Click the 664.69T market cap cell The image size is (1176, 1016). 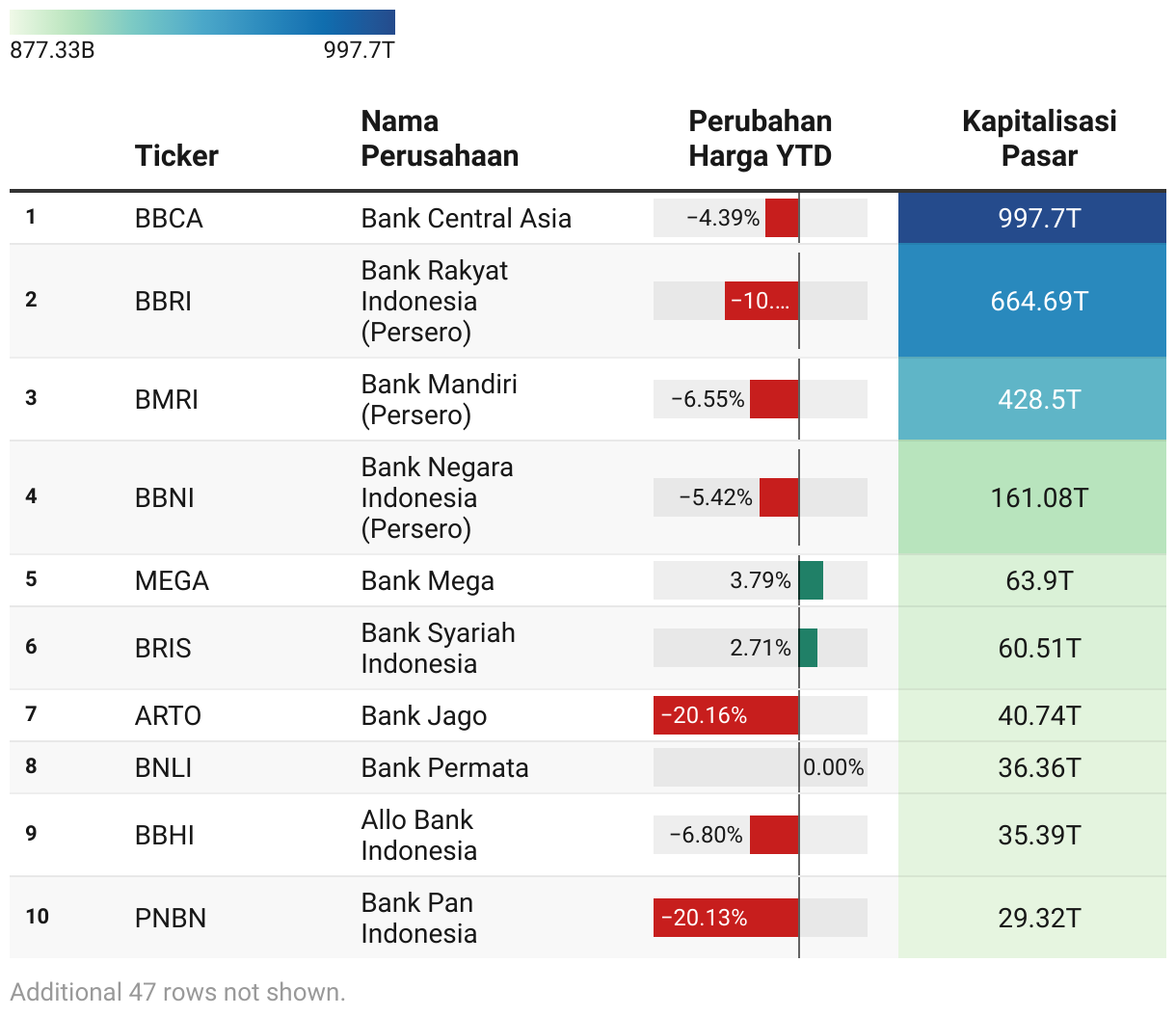click(x=1032, y=302)
